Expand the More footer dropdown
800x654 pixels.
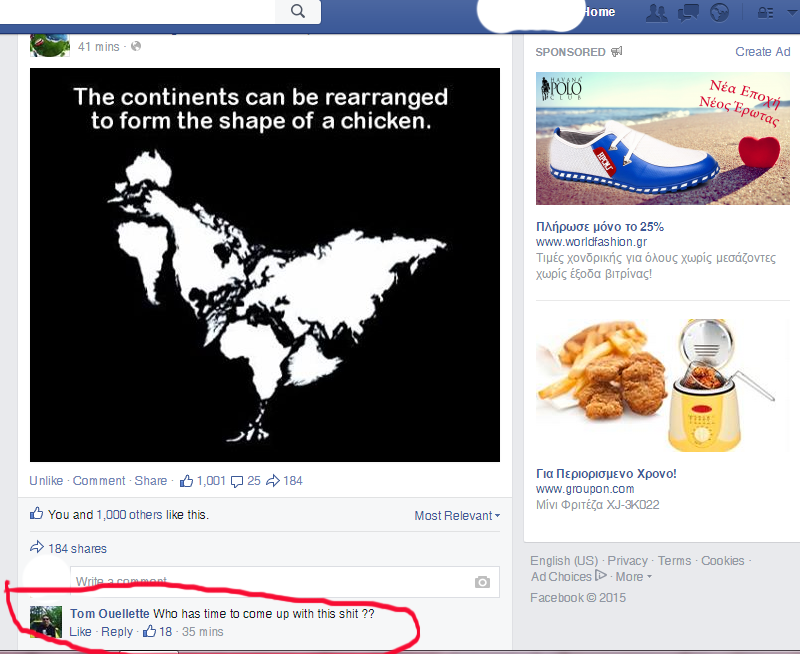pyautogui.click(x=633, y=577)
